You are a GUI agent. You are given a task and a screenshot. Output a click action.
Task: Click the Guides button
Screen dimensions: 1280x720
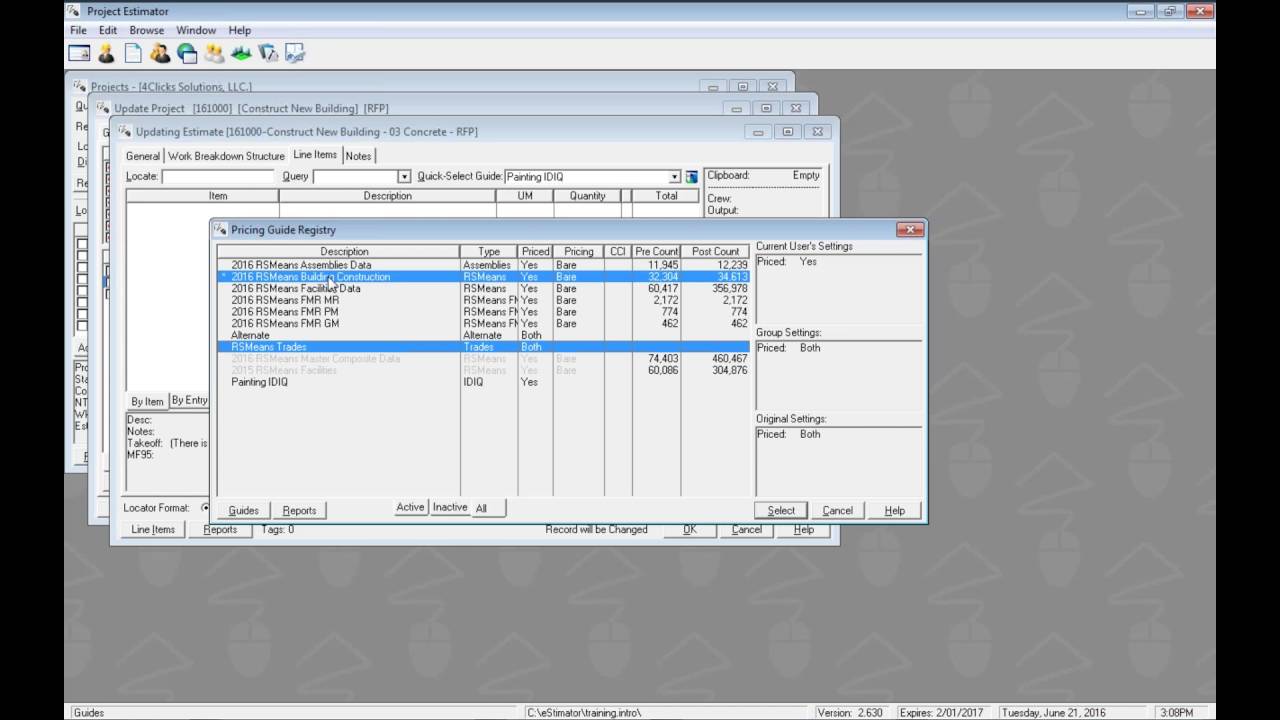pyautogui.click(x=243, y=510)
